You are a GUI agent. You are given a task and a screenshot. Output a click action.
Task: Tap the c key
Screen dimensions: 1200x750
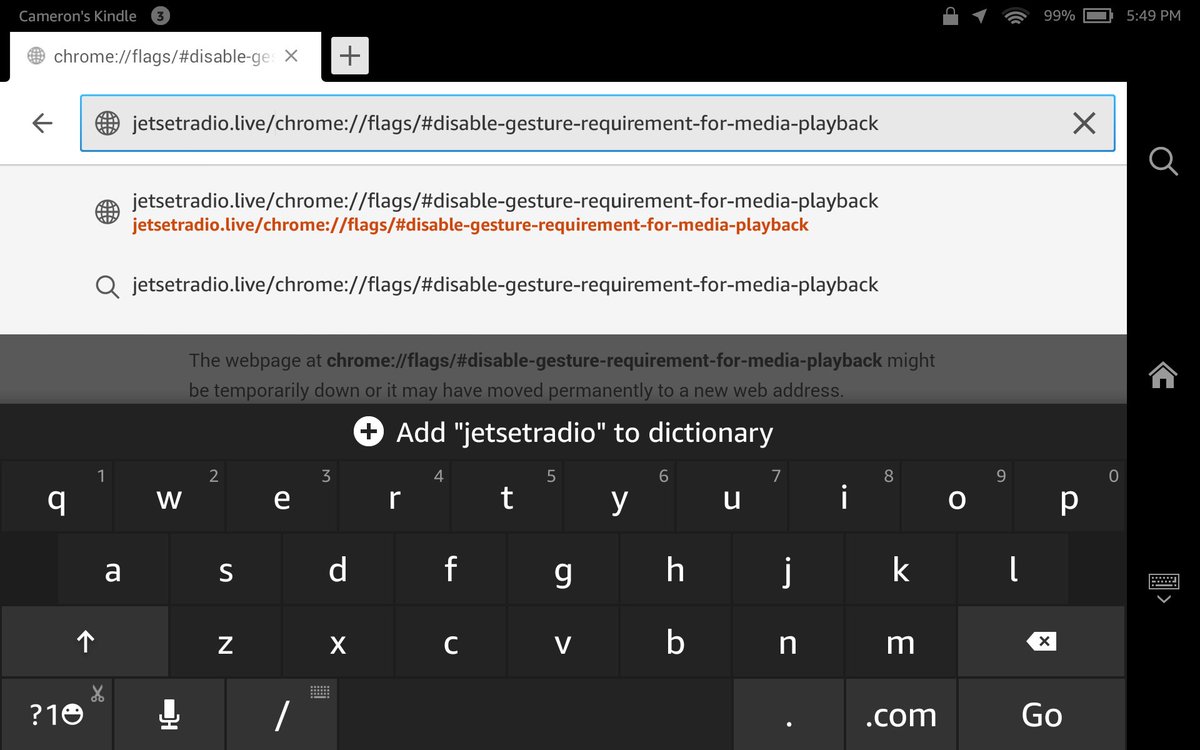coord(451,643)
